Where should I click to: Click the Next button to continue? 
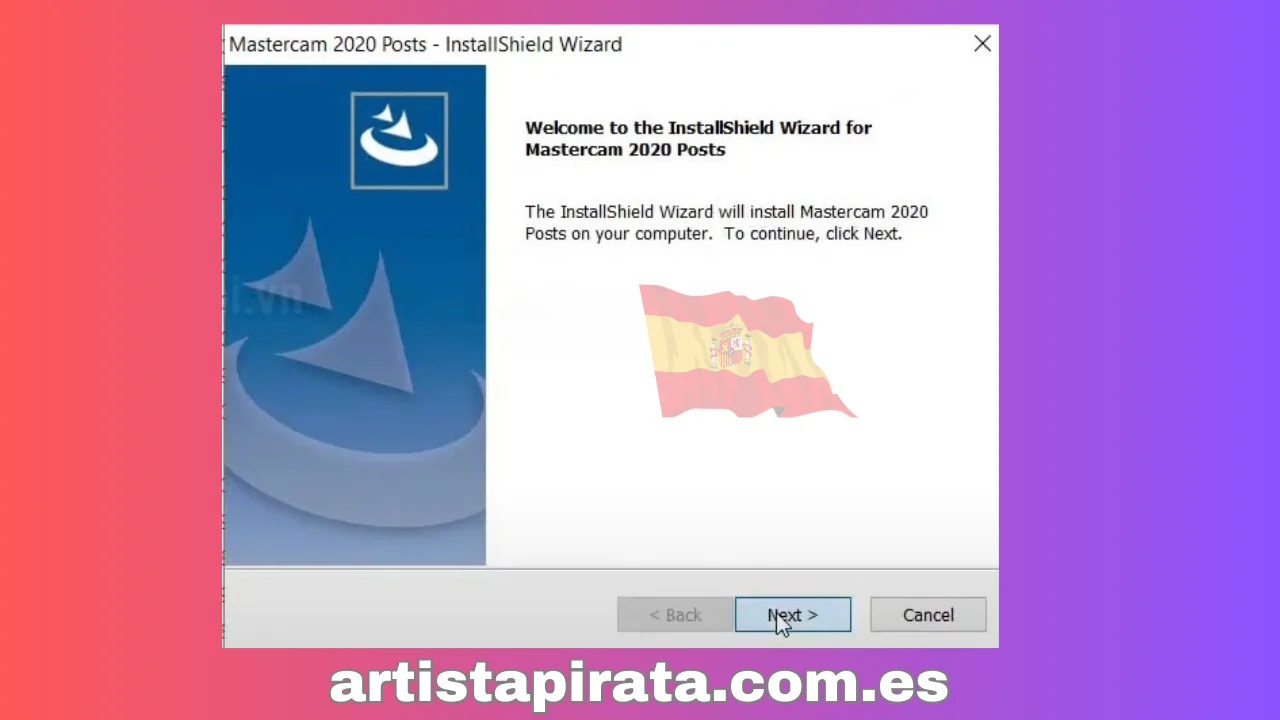click(793, 615)
